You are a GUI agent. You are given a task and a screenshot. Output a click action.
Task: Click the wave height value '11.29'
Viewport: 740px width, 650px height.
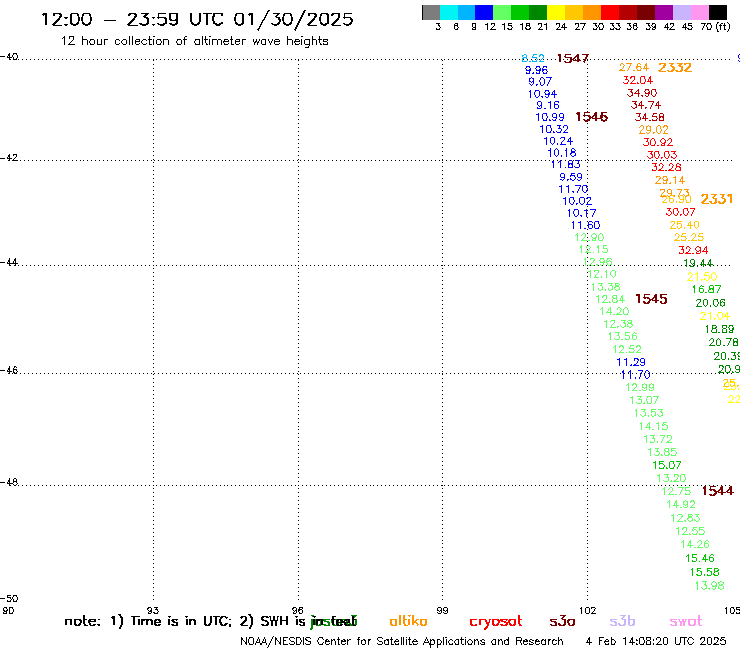(631, 362)
